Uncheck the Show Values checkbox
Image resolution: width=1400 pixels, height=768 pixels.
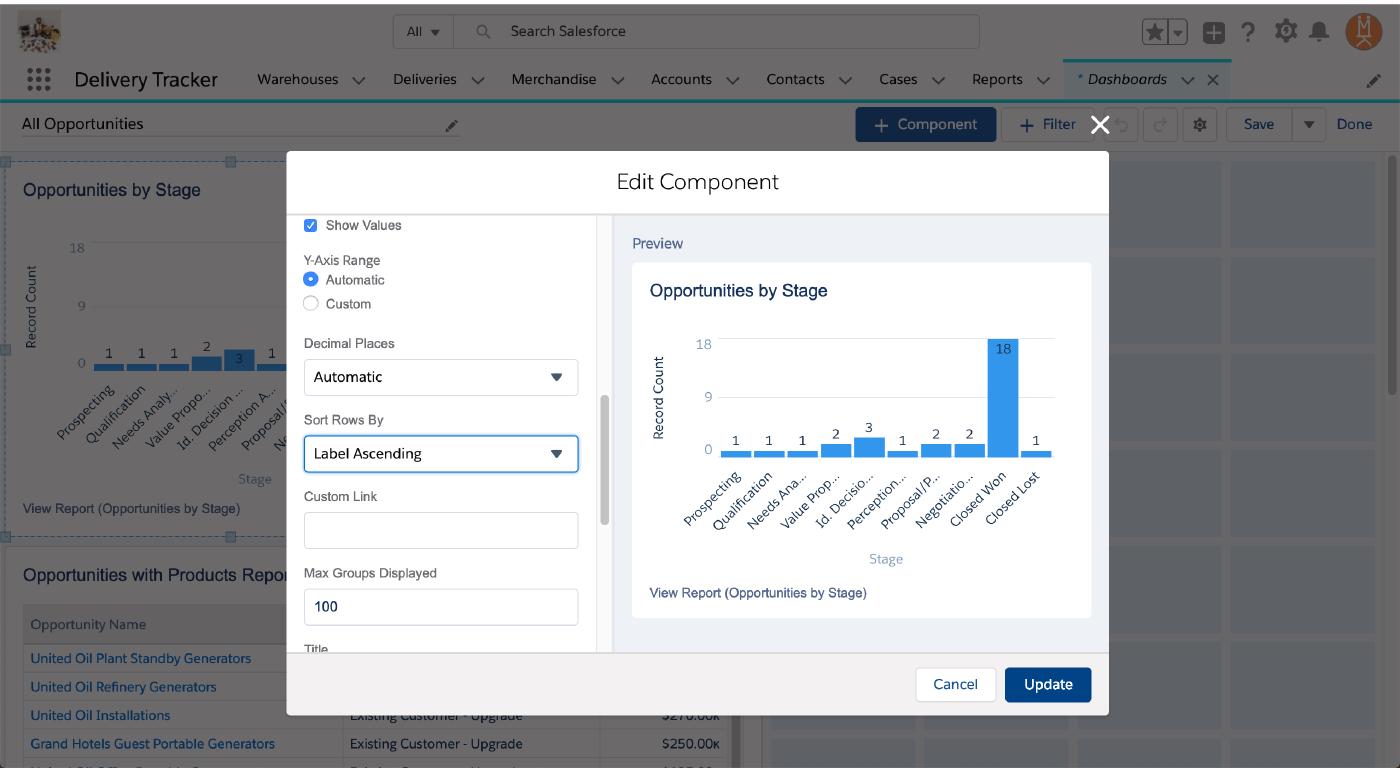[x=311, y=225]
